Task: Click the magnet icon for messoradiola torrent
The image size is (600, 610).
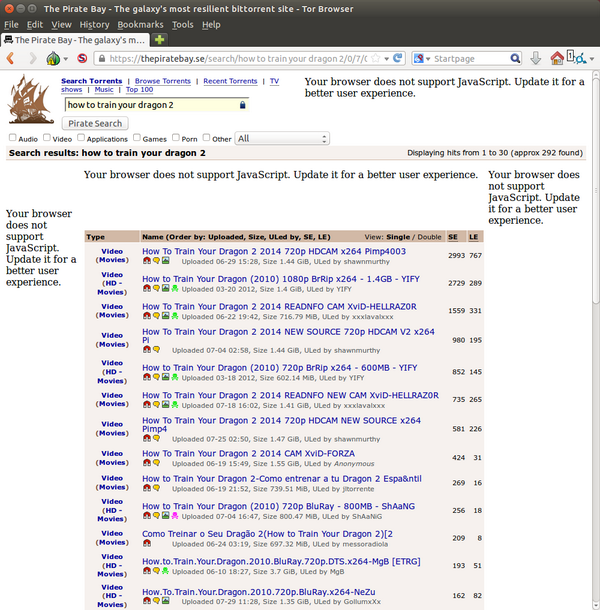Action: click(147, 543)
